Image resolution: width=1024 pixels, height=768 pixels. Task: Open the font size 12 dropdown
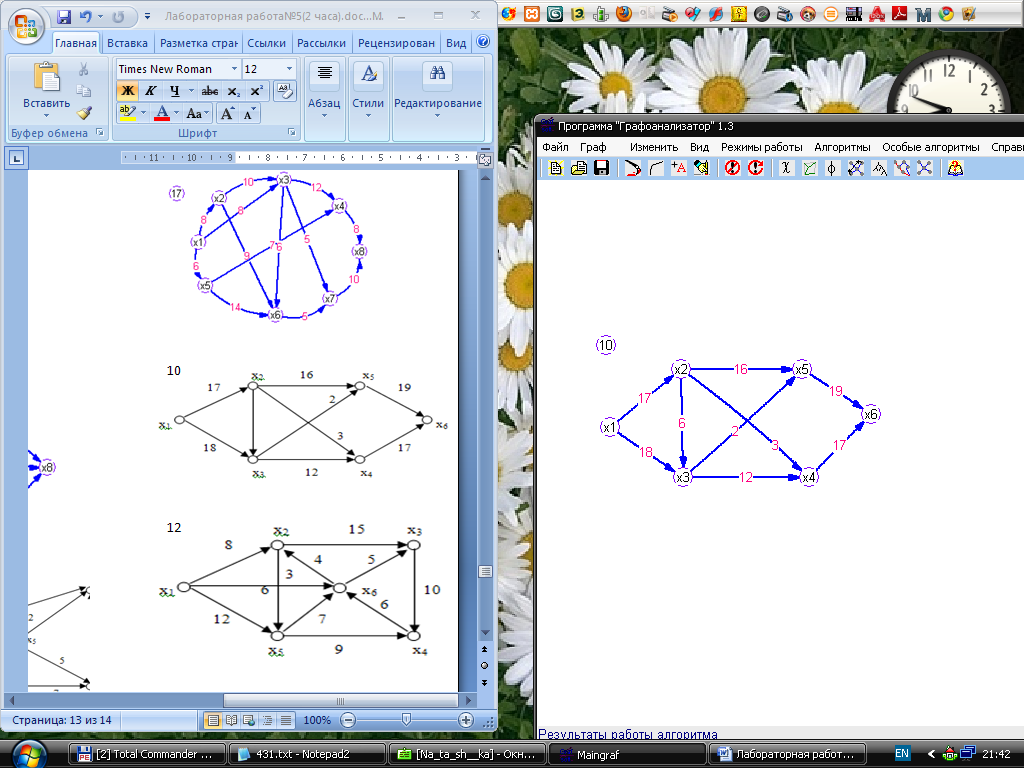[x=289, y=69]
